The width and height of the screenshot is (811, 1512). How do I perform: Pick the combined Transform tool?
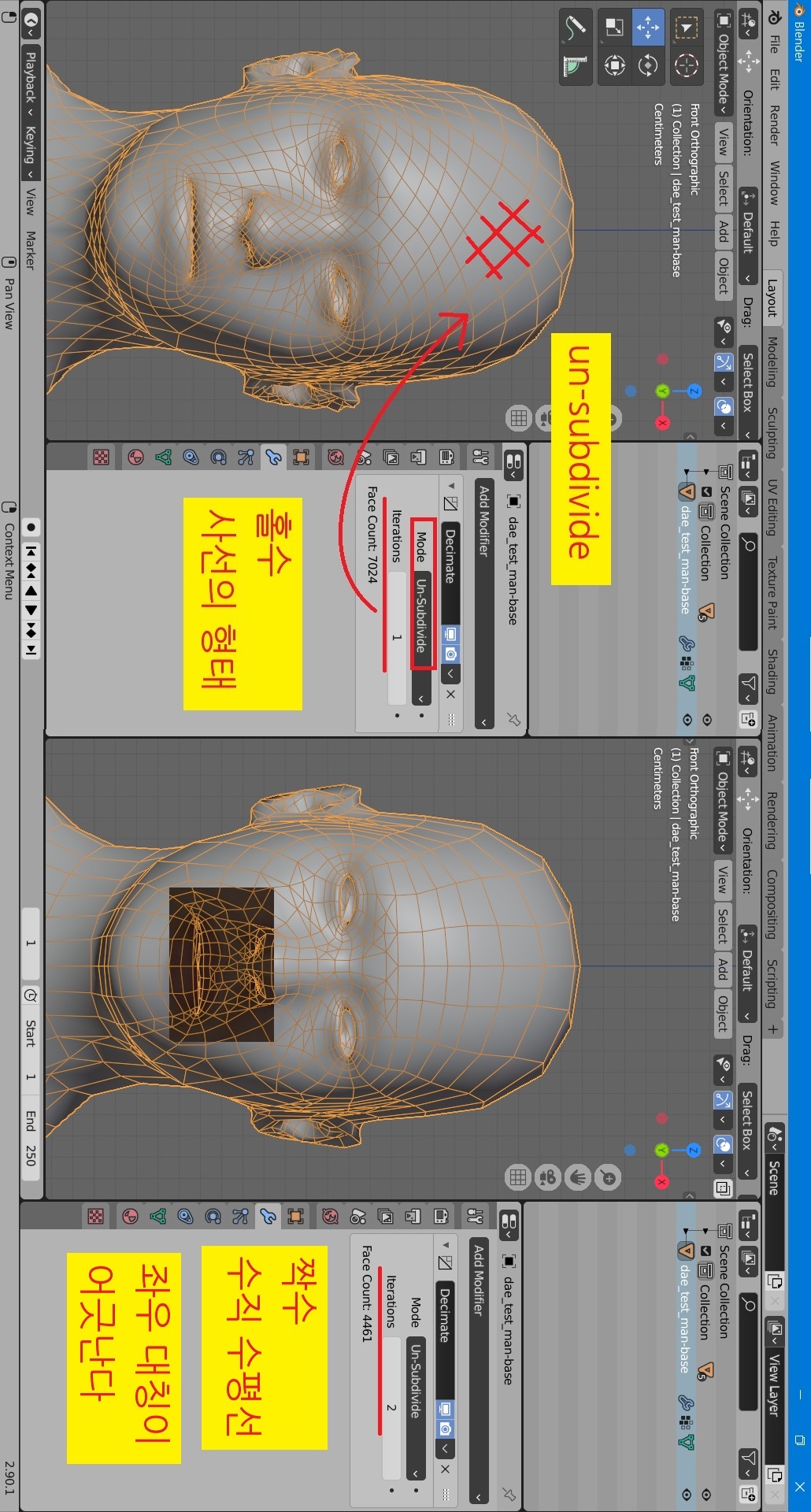(x=614, y=65)
